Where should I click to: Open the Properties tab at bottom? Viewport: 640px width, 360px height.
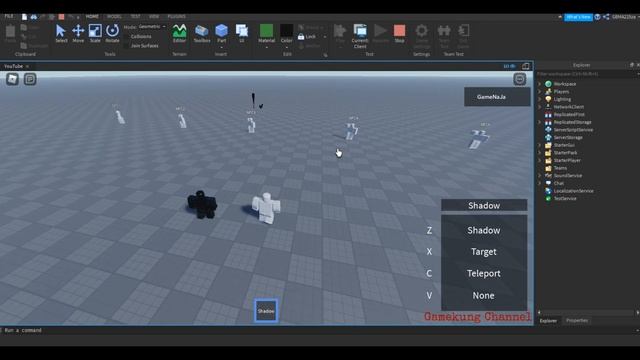(577, 320)
